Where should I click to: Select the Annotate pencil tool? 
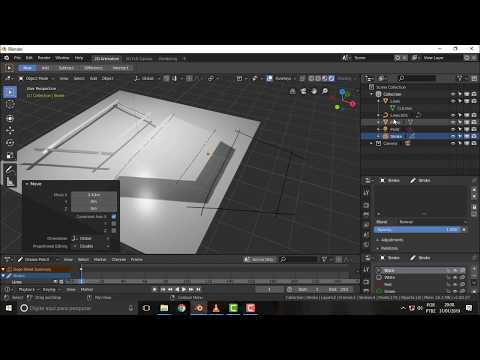click(x=10, y=169)
